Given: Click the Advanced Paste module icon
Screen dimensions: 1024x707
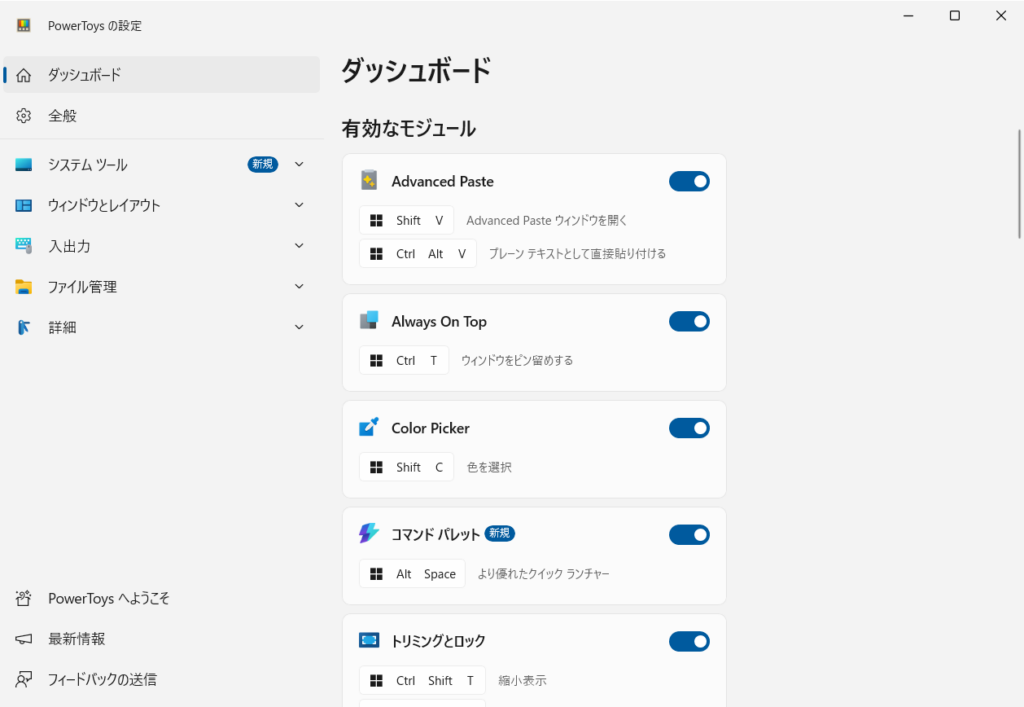Looking at the screenshot, I should tap(369, 180).
